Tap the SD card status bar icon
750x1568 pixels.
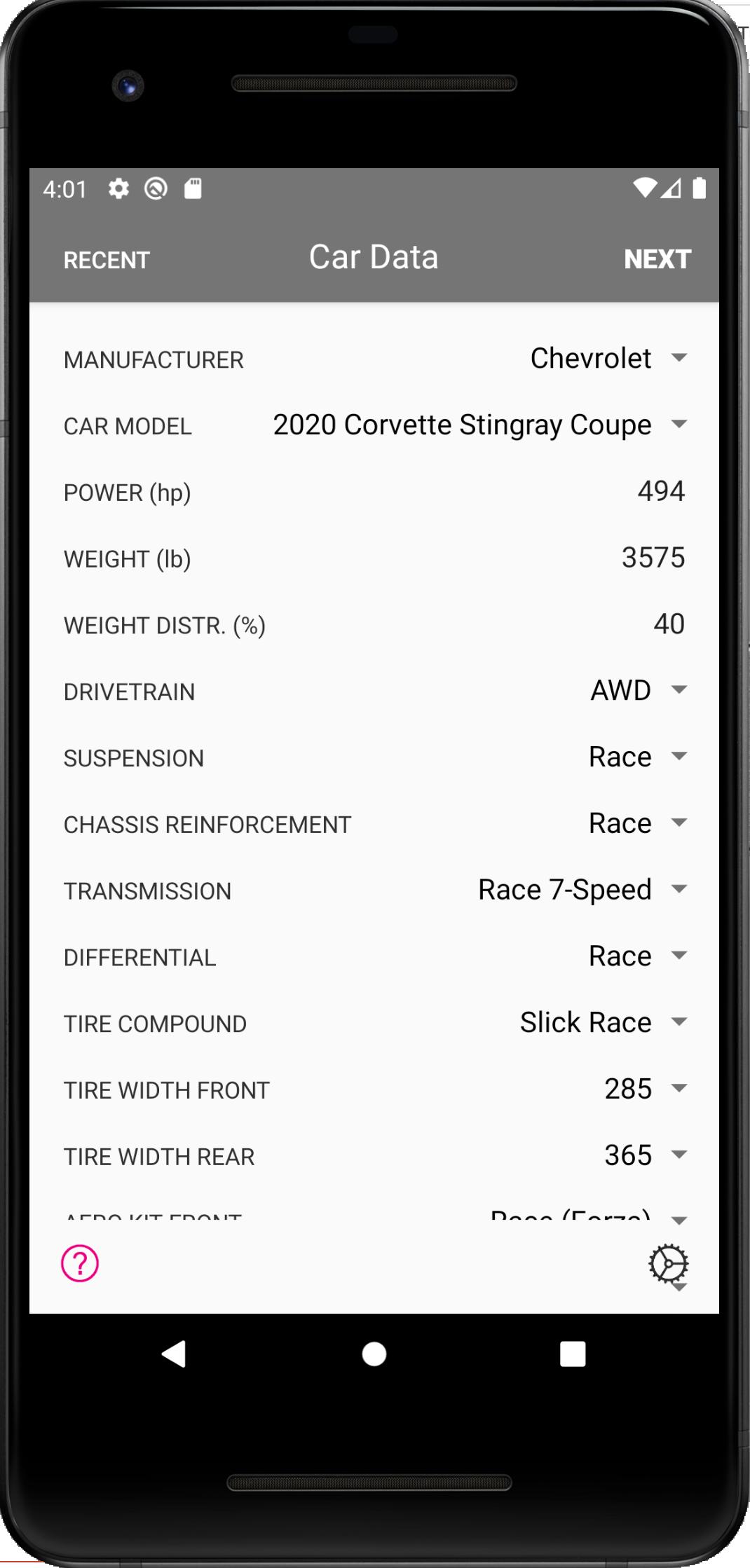193,188
